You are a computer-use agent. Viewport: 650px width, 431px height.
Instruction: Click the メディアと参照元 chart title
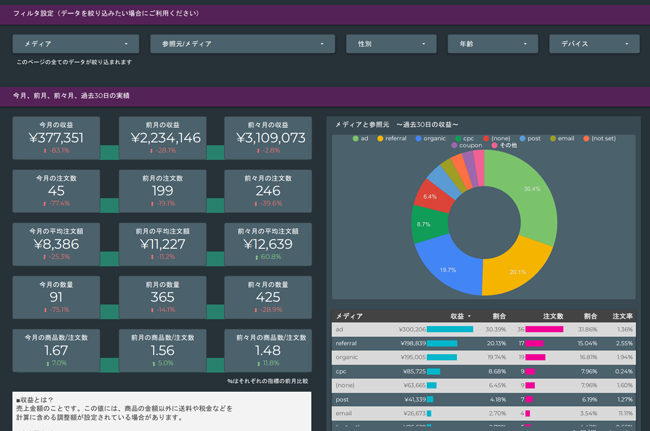click(396, 125)
